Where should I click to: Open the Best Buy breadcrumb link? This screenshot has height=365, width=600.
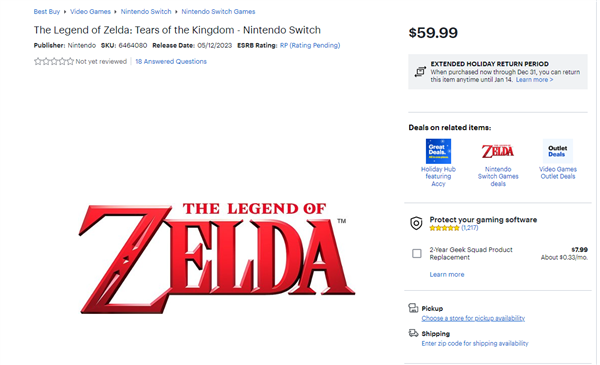pyautogui.click(x=47, y=11)
